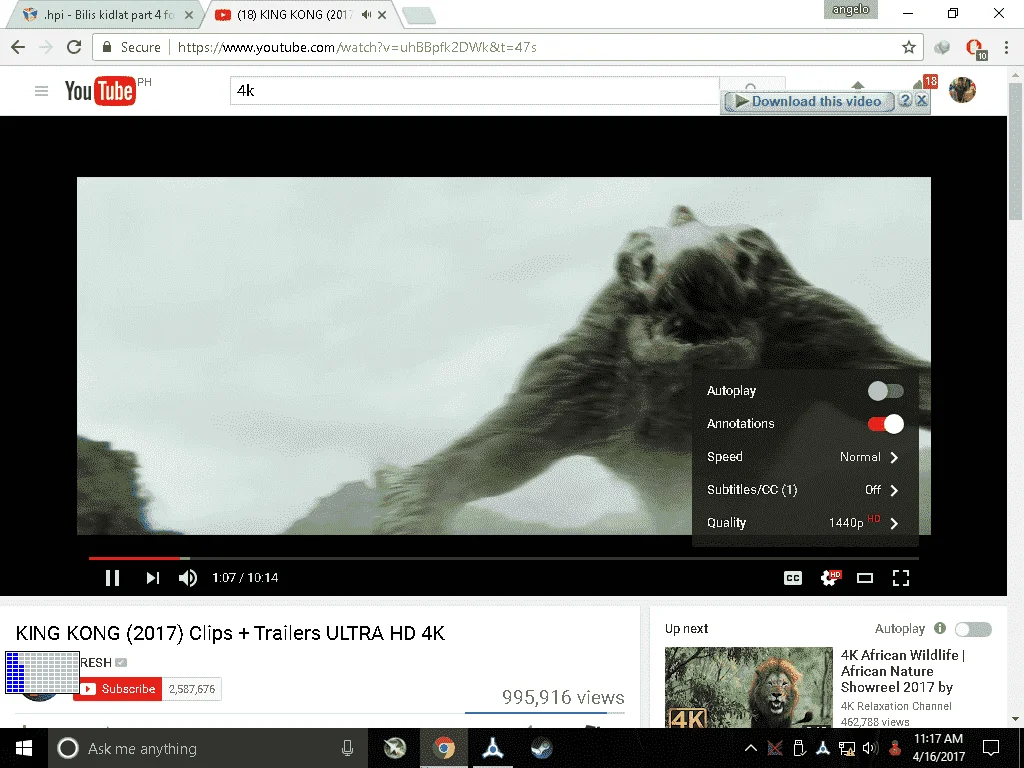Open the gray extension icon in toolbar

pos(942,47)
